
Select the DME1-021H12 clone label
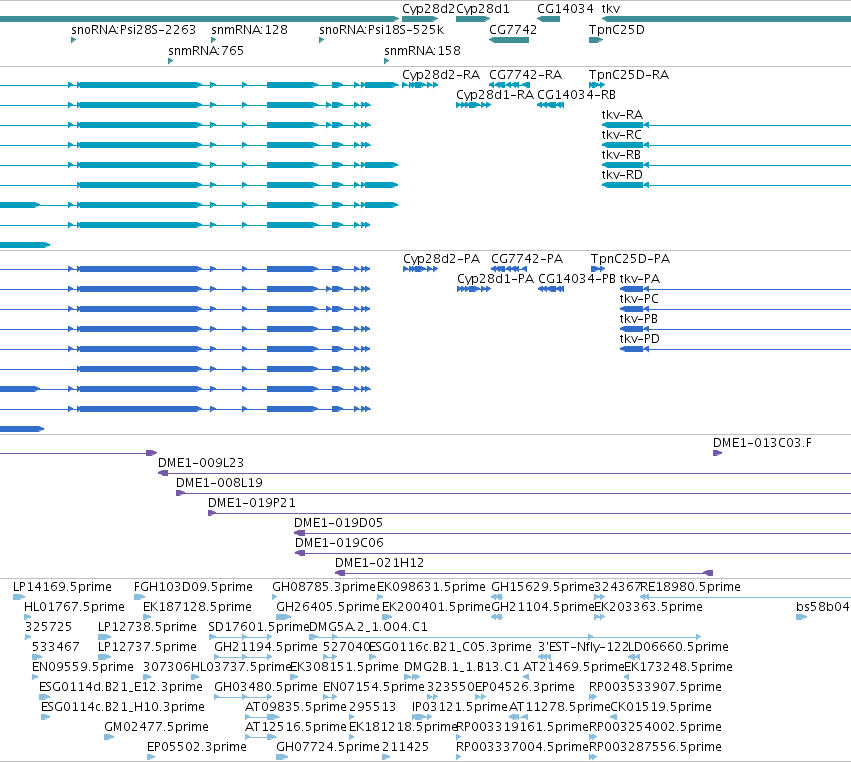click(379, 563)
